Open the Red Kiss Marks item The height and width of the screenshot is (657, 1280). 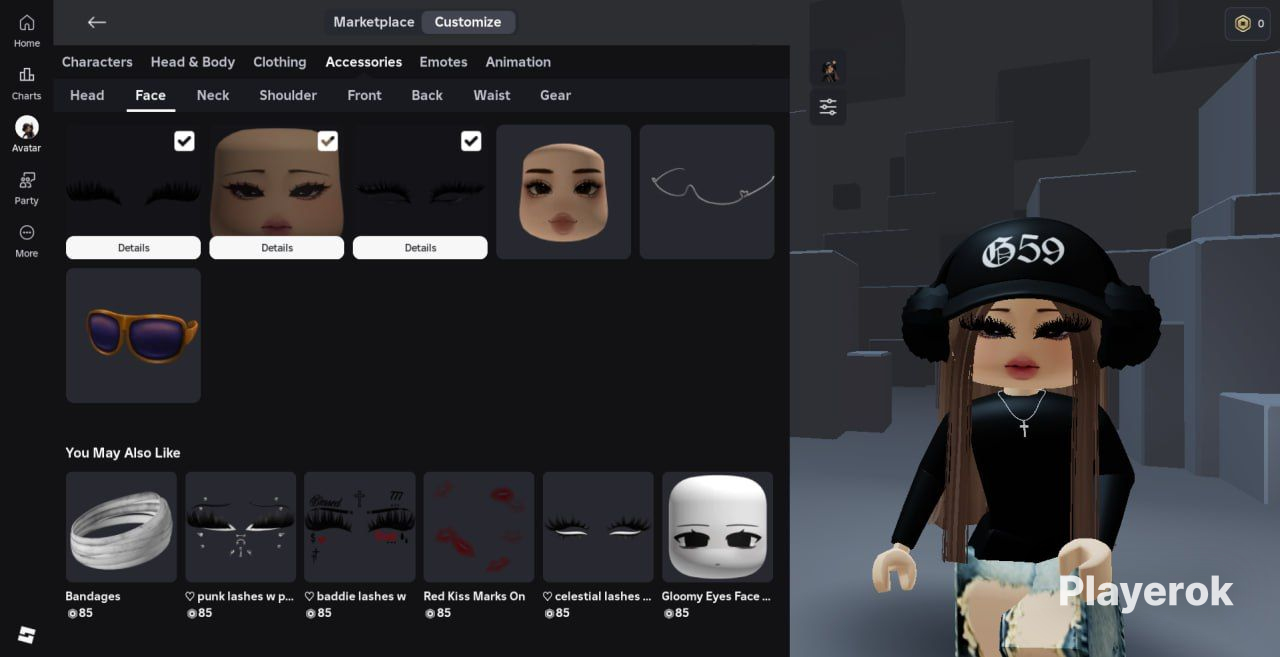coord(479,527)
